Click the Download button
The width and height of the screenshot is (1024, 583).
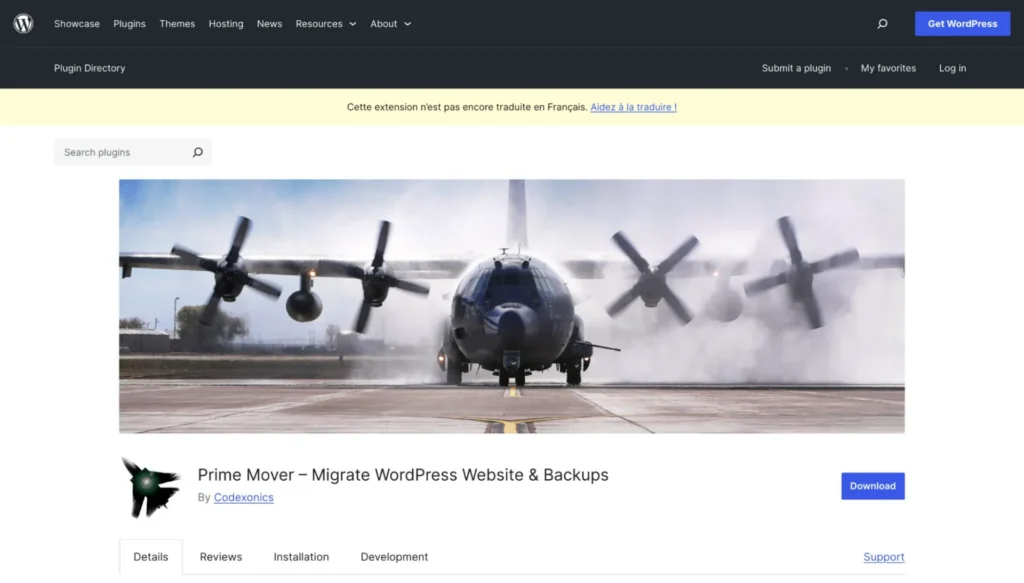[x=872, y=486]
